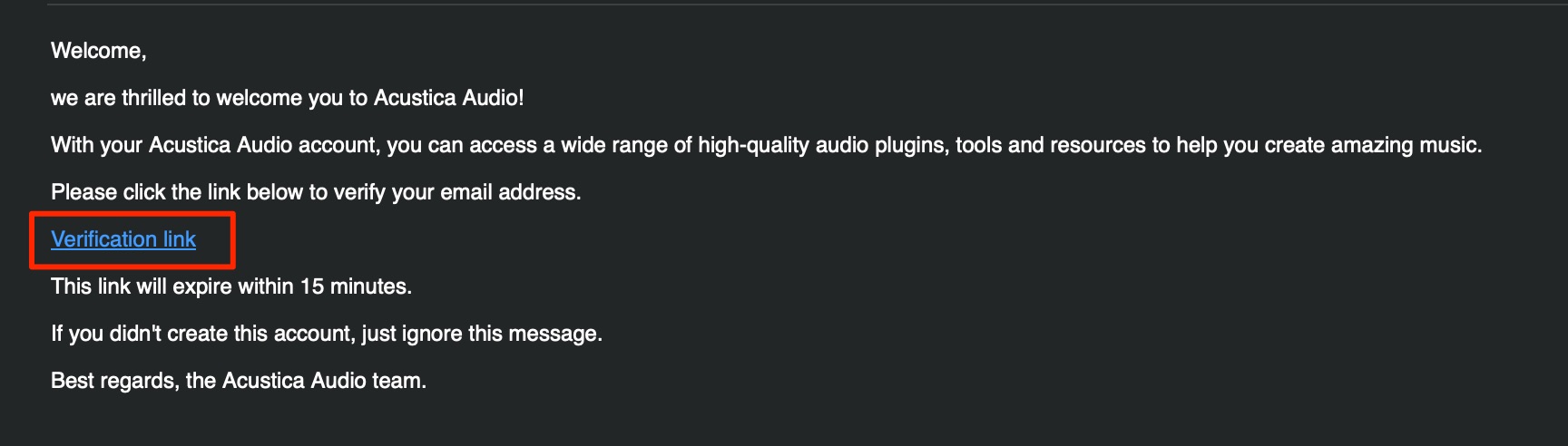This screenshot has height=446, width=1568.
Task: Select the "Acustica Audio!" text in welcome line
Action: [449, 98]
